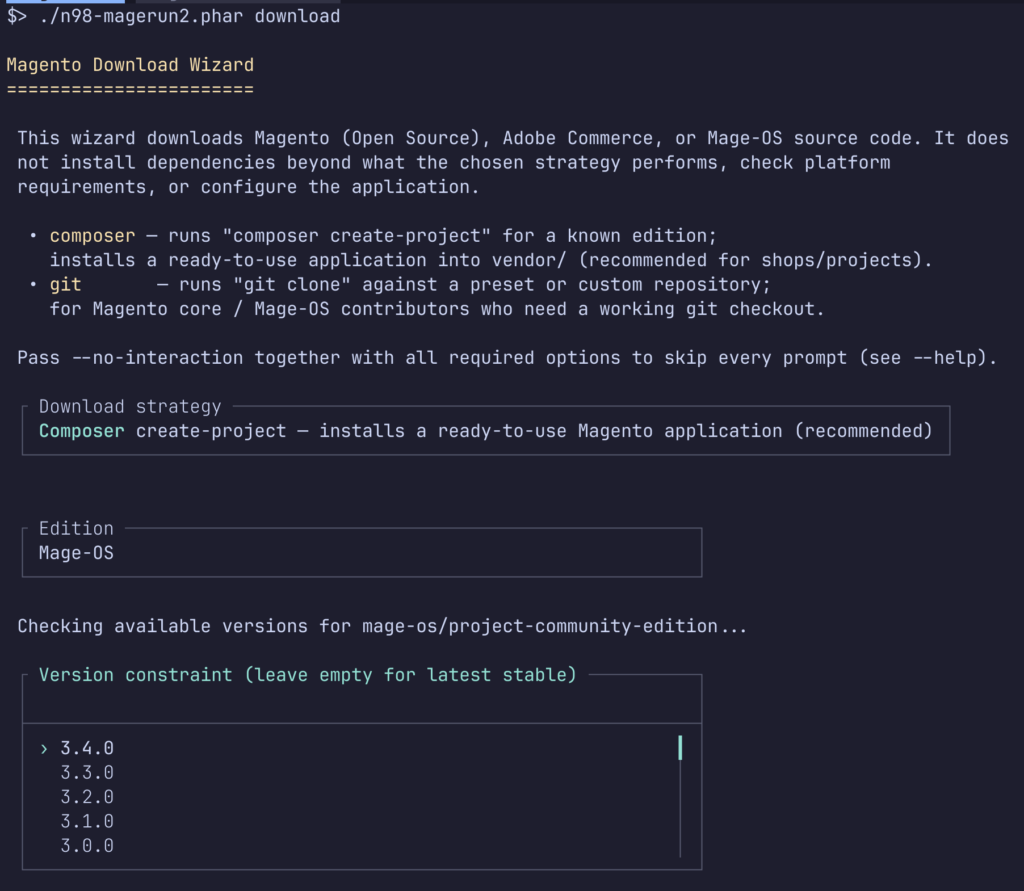Viewport: 1024px width, 891px height.
Task: Click the Composer create-project strategy value
Action: 485,431
